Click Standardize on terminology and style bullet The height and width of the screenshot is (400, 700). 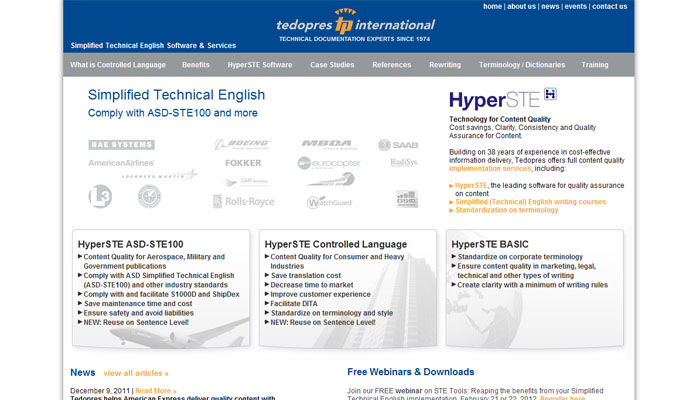(x=332, y=313)
